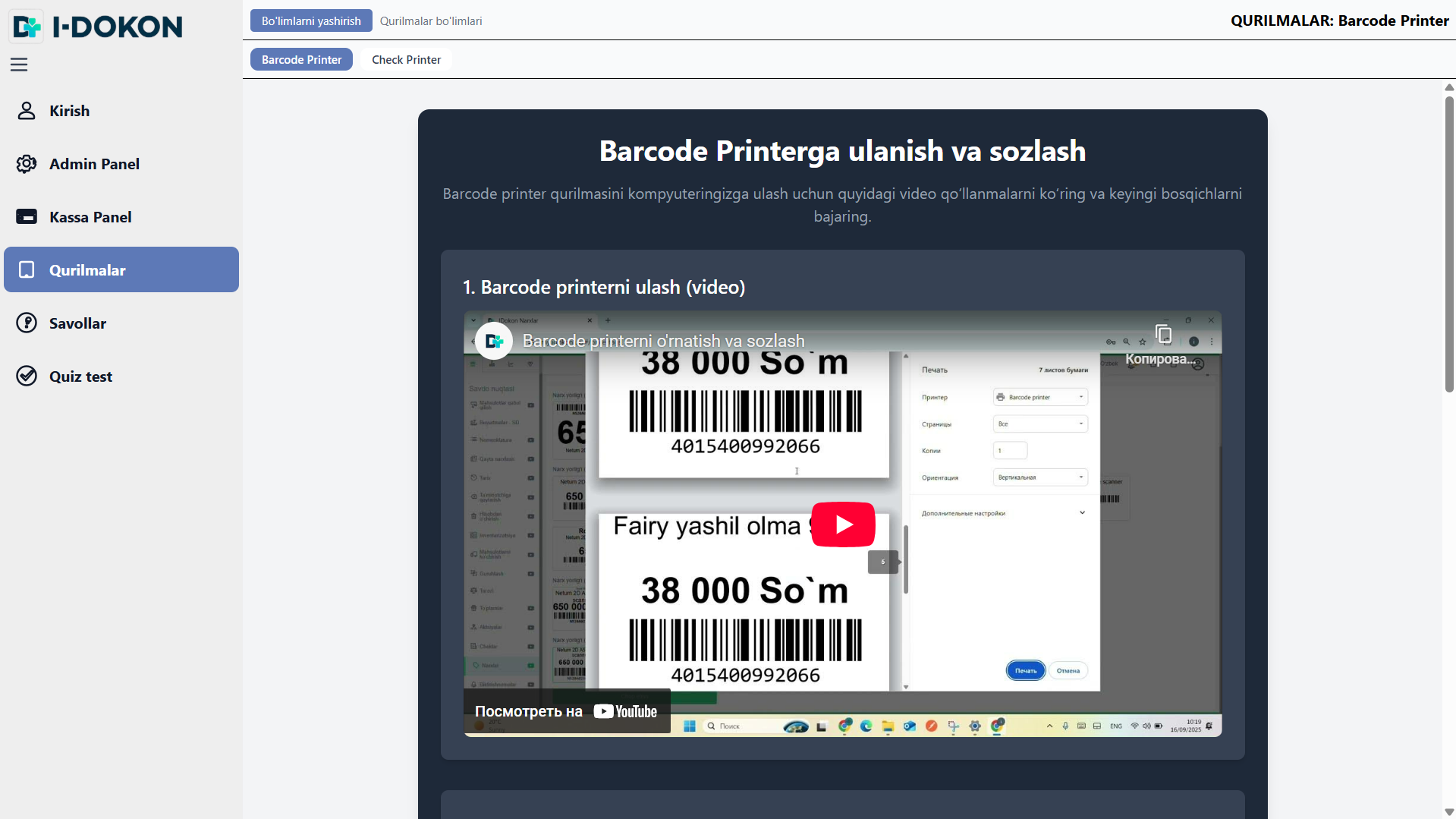The image size is (1456, 819).
Task: Select the Barcode Printer tab
Action: pyautogui.click(x=301, y=60)
